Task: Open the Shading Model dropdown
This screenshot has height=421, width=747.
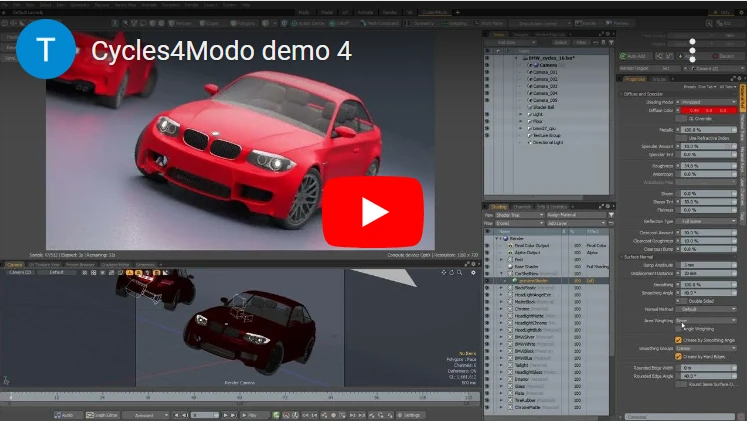Action: click(x=708, y=102)
